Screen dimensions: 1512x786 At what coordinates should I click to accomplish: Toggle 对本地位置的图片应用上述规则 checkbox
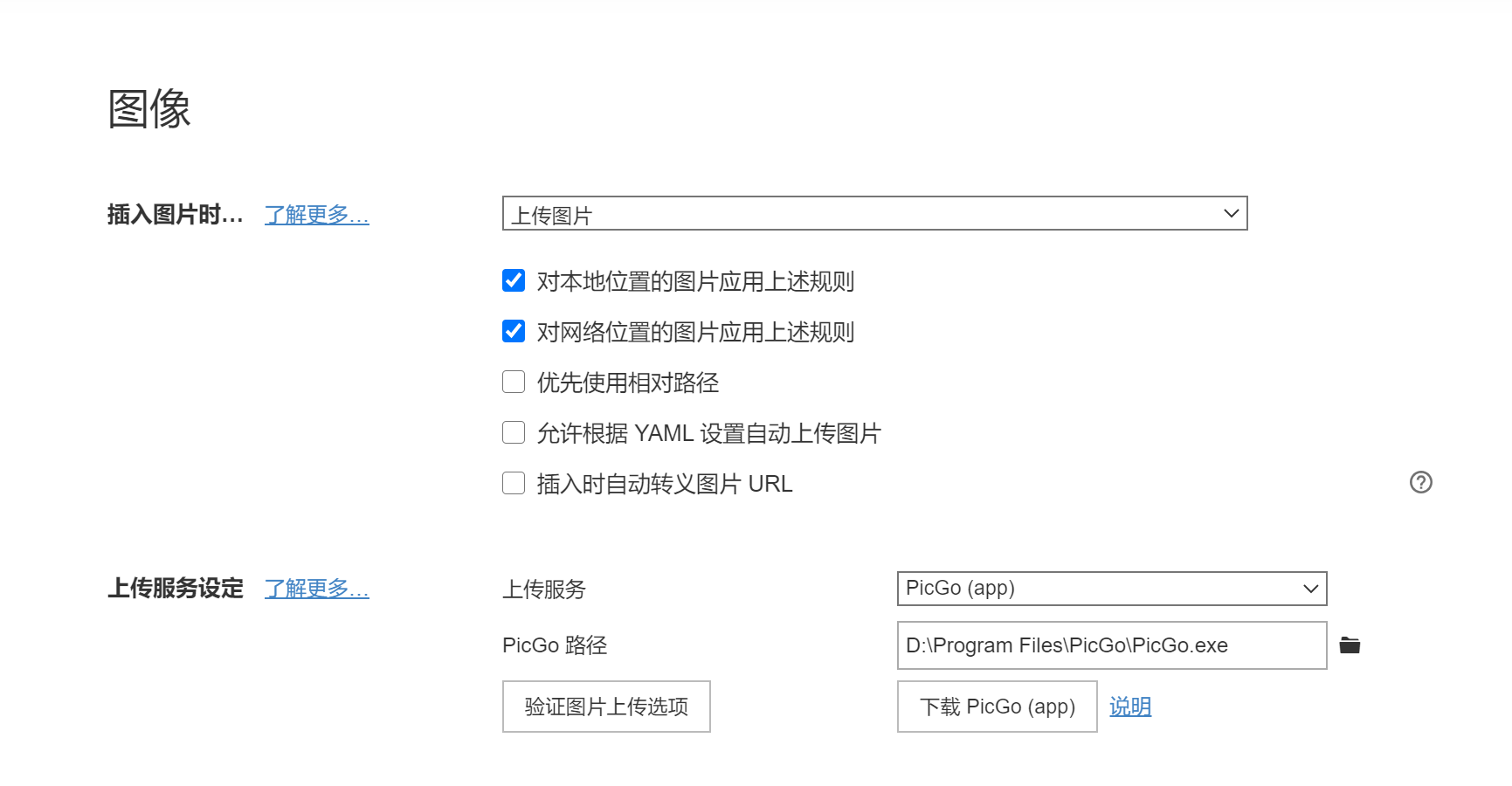[x=514, y=280]
